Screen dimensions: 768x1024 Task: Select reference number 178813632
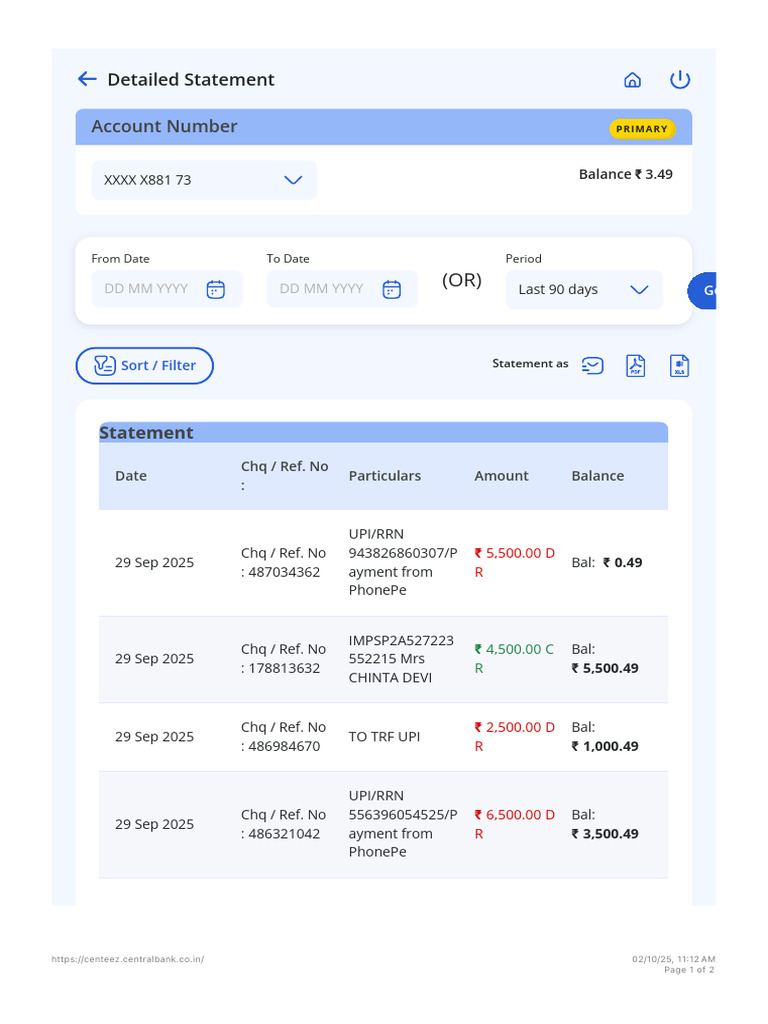(x=284, y=667)
